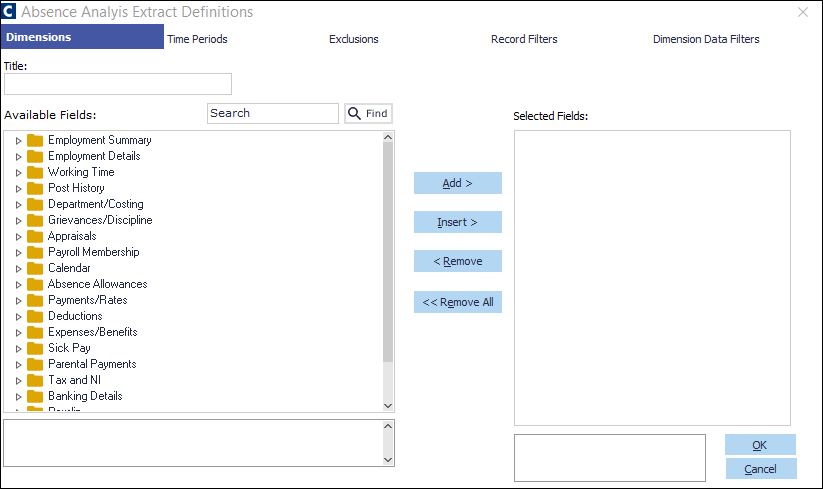Viewport: 823px width, 489px height.
Task: Switch to the Dimensions tab
Action: click(x=82, y=37)
